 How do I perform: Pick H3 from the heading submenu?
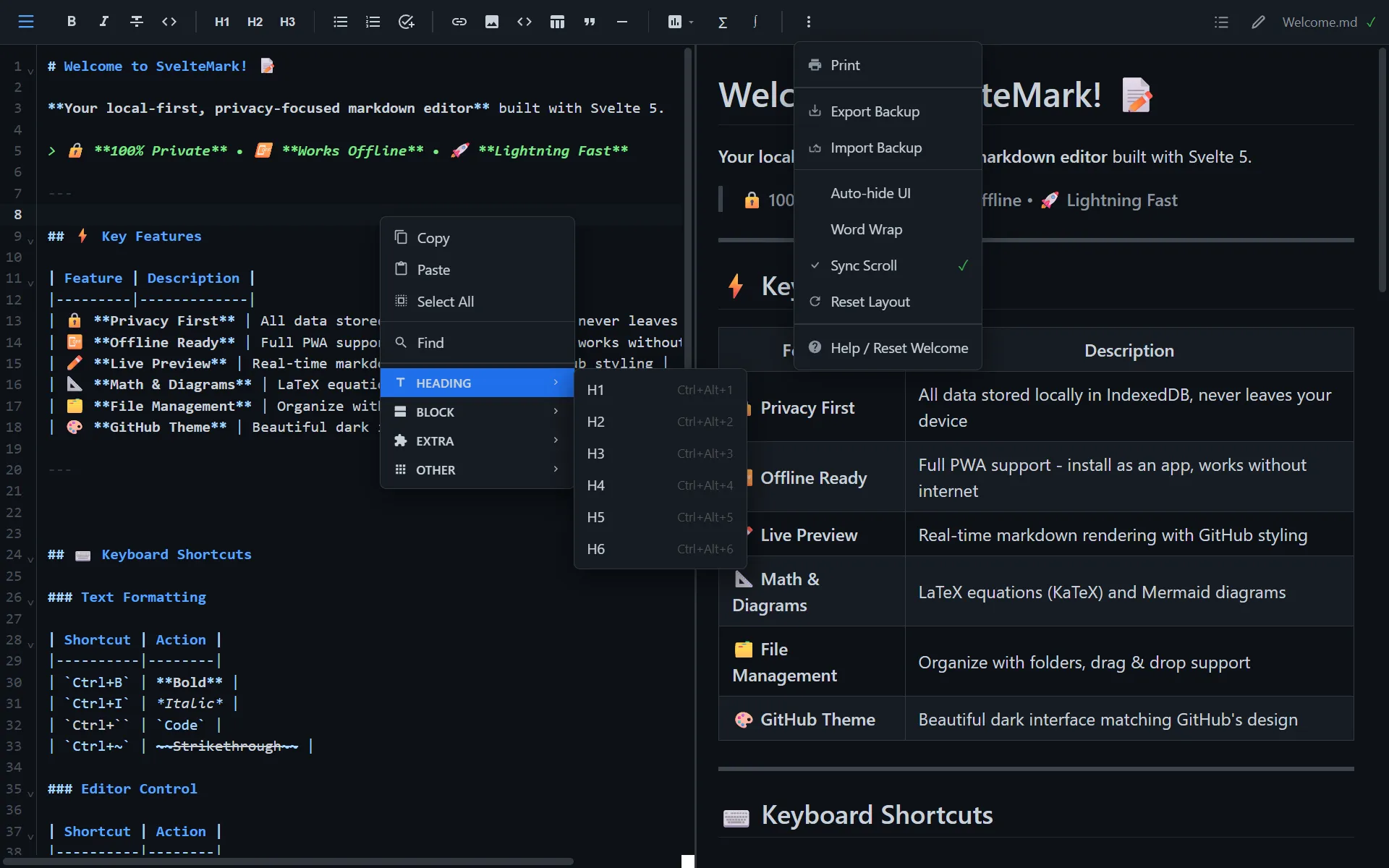coord(660,454)
